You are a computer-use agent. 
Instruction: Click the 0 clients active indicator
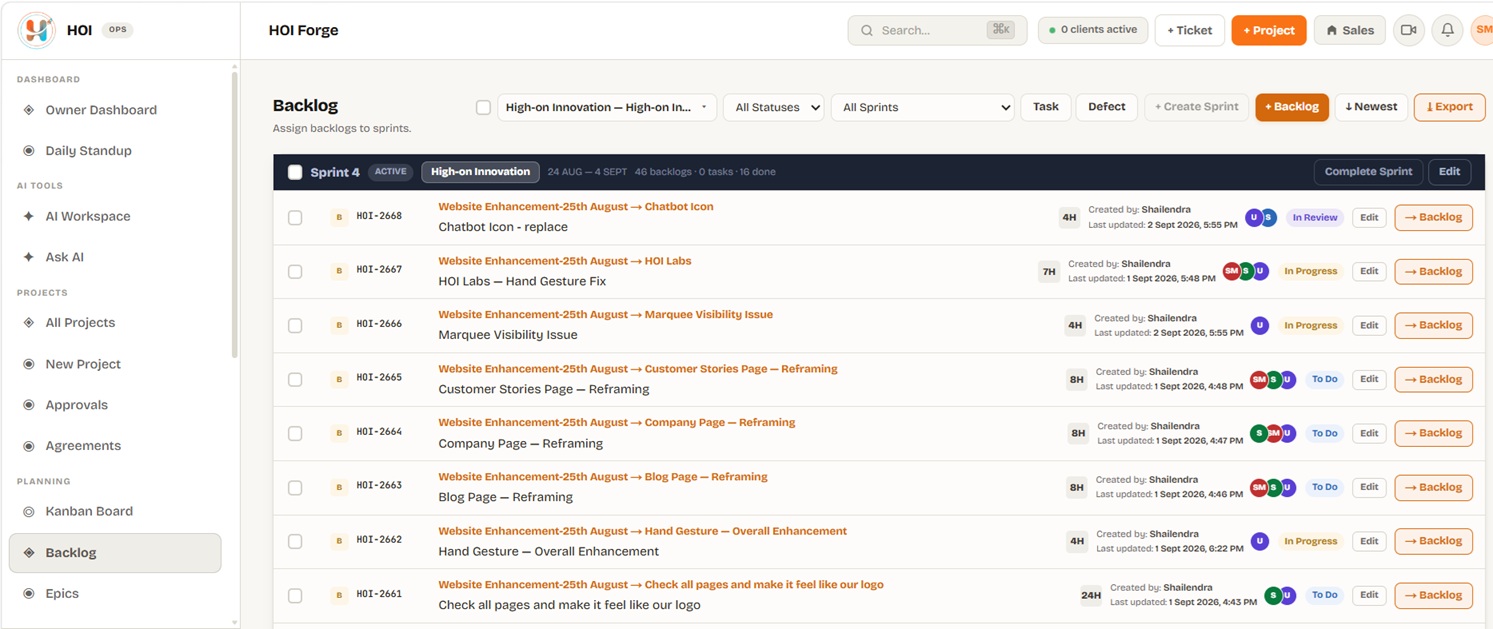1093,30
